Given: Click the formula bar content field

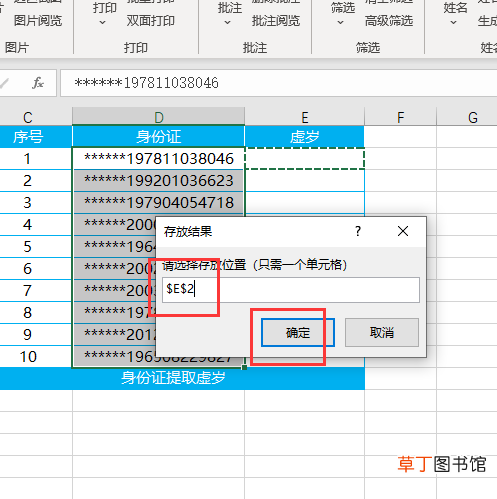Looking at the screenshot, I should click(278, 83).
